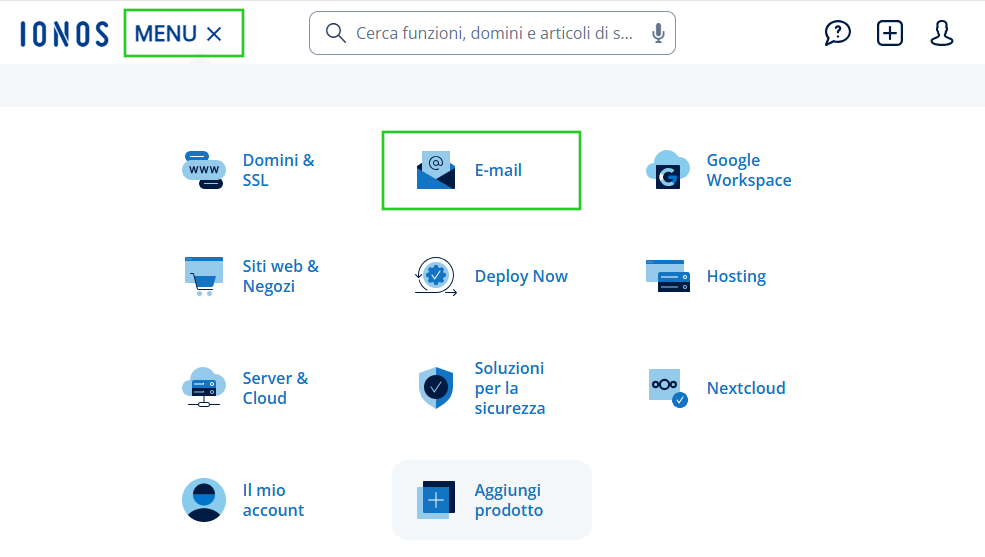Image resolution: width=985 pixels, height=557 pixels.
Task: Activate voice search microphone icon
Action: (658, 33)
